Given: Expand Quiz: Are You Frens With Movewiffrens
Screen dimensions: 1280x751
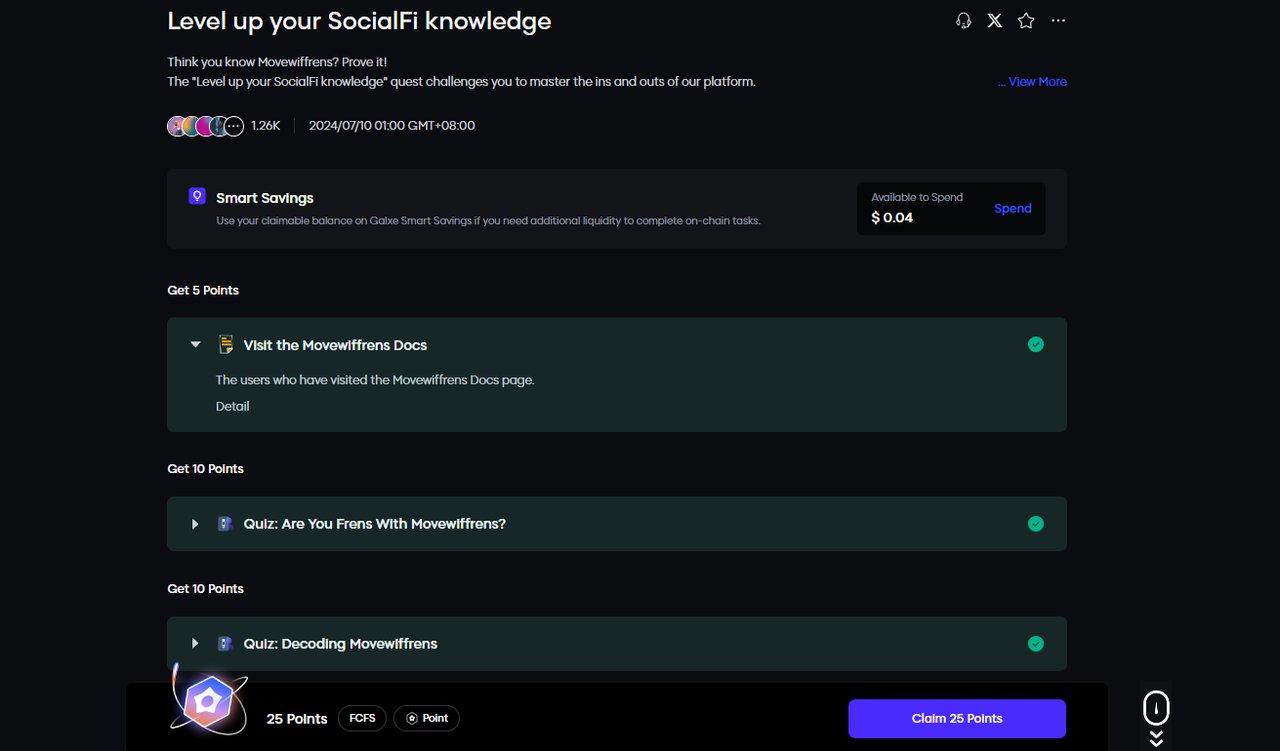Looking at the screenshot, I should point(196,524).
